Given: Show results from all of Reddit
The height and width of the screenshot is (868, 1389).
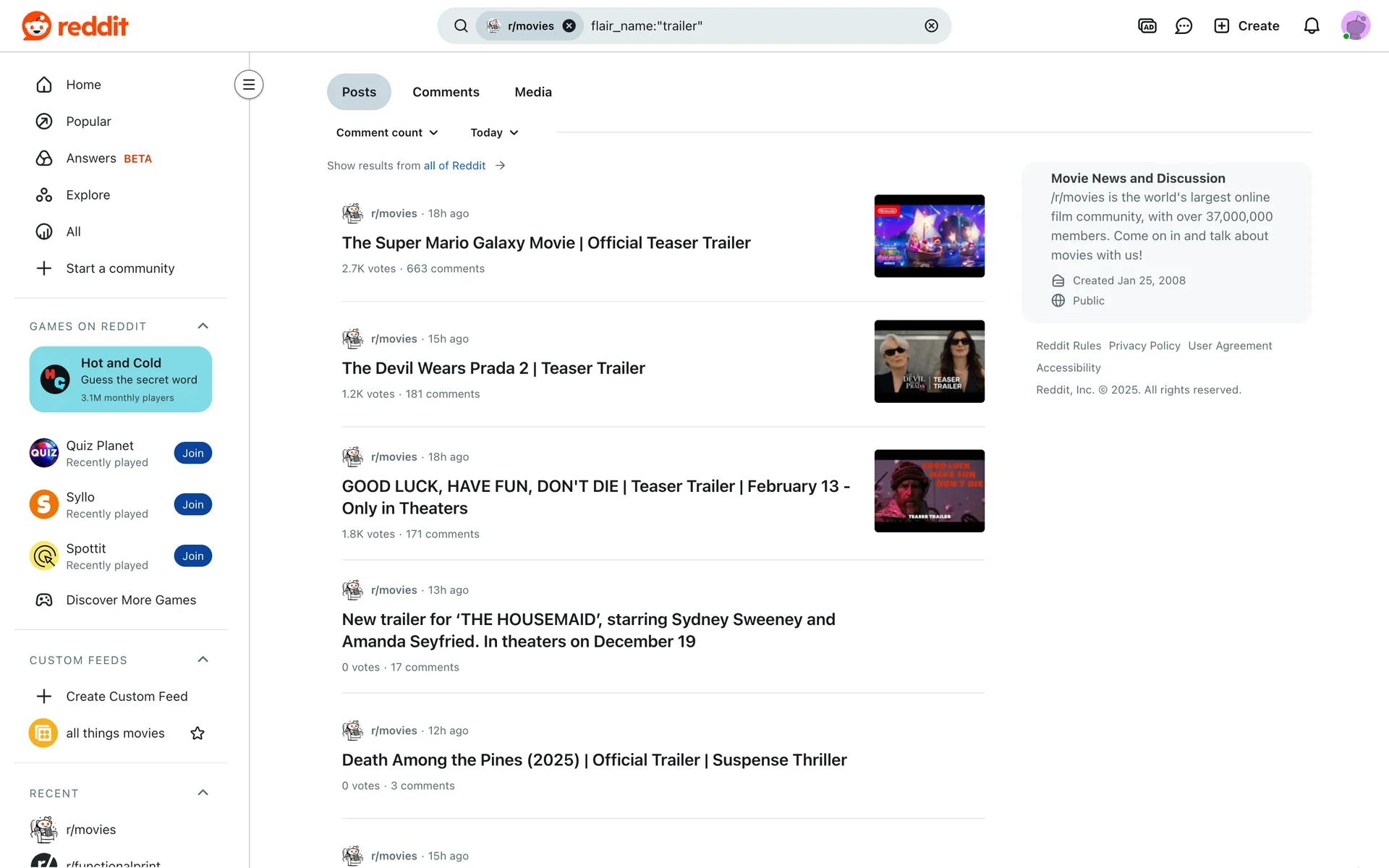Looking at the screenshot, I should click(x=454, y=166).
